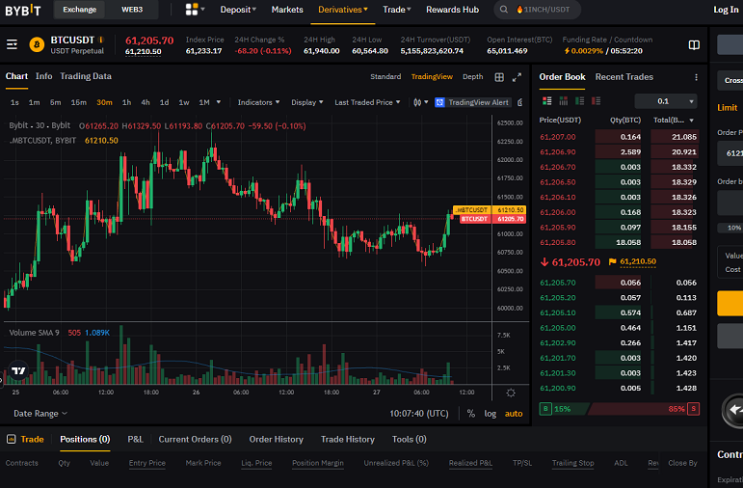
Task: Show buy orders only view
Action: click(580, 101)
